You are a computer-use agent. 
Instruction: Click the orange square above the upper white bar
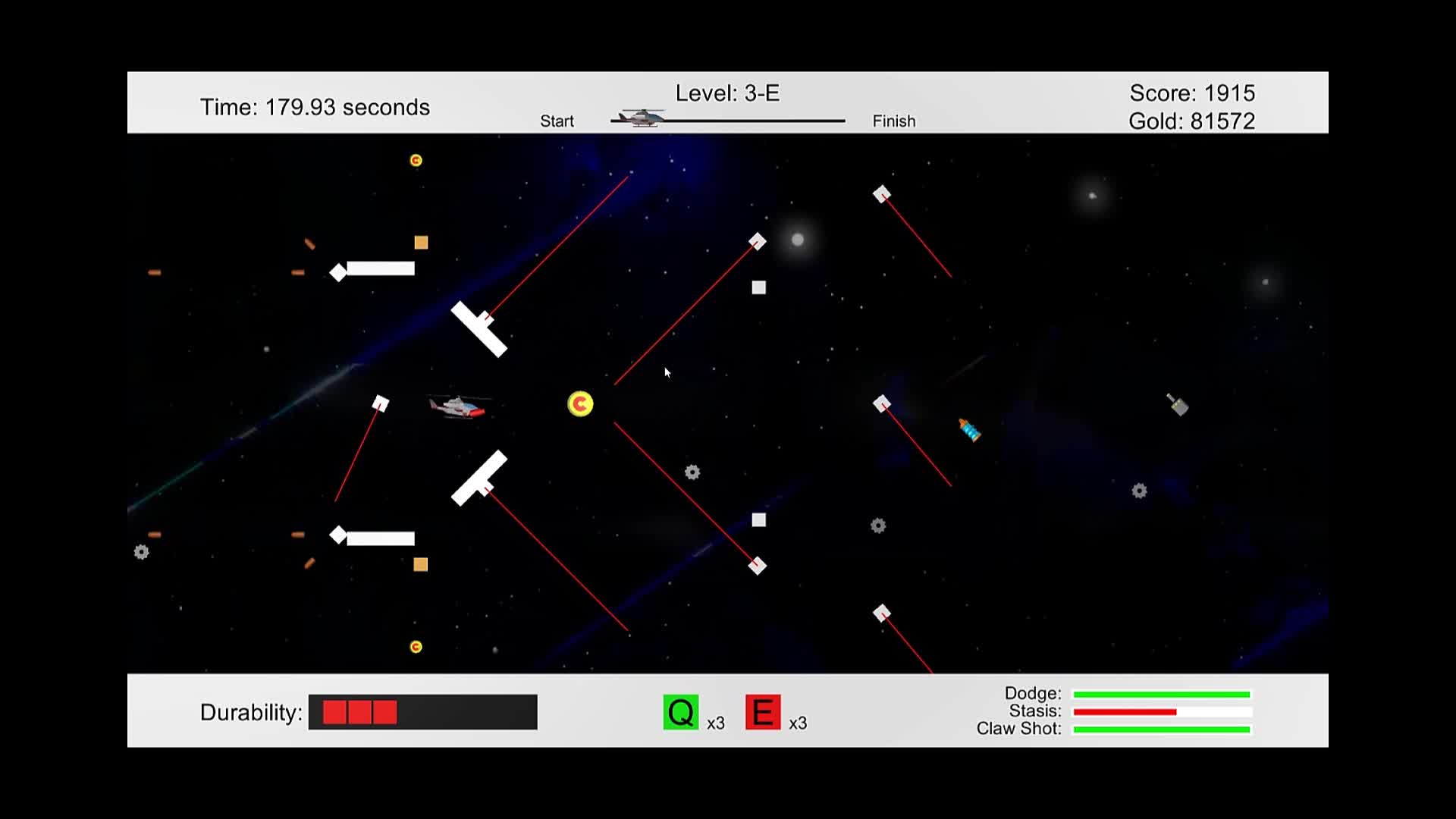[421, 243]
